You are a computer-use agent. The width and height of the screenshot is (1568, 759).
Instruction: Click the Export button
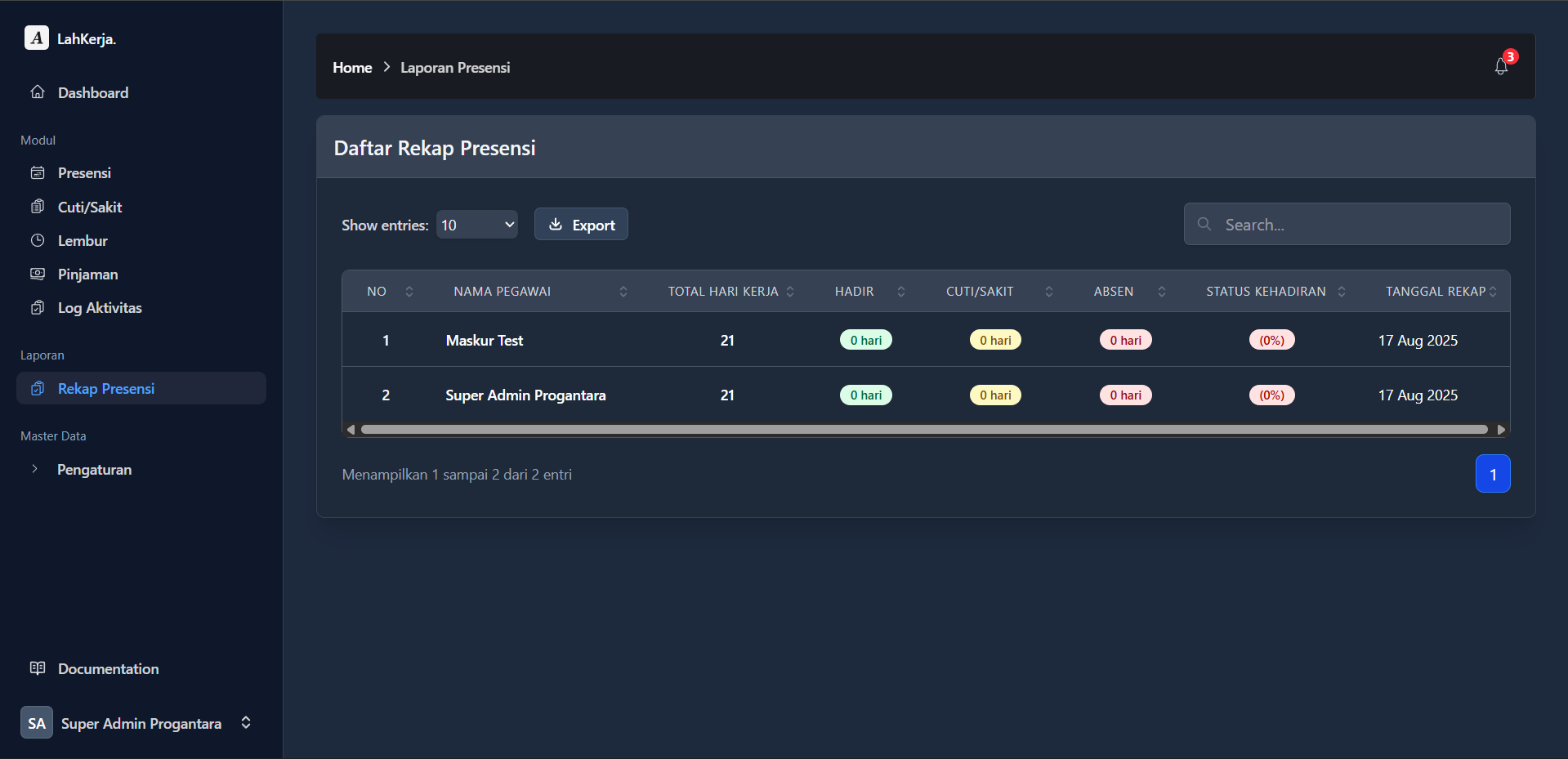click(581, 225)
